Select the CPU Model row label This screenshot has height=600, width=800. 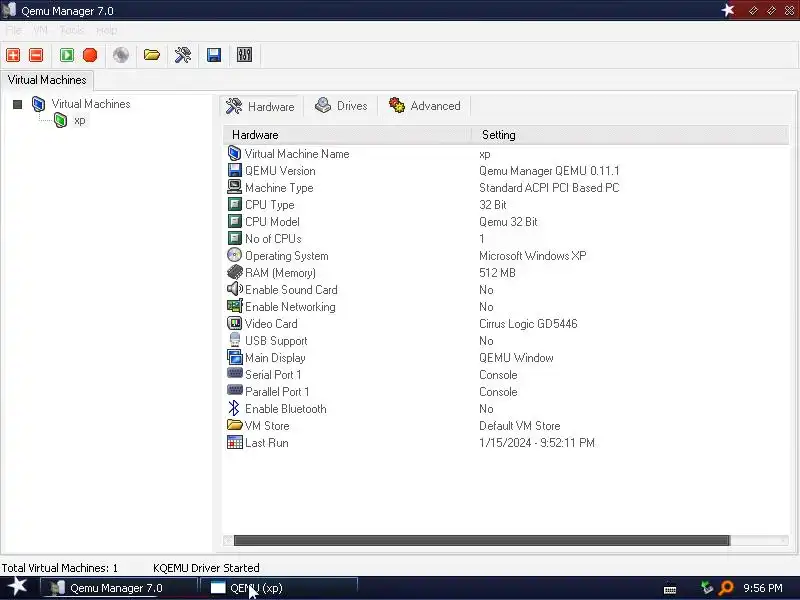click(x=272, y=221)
